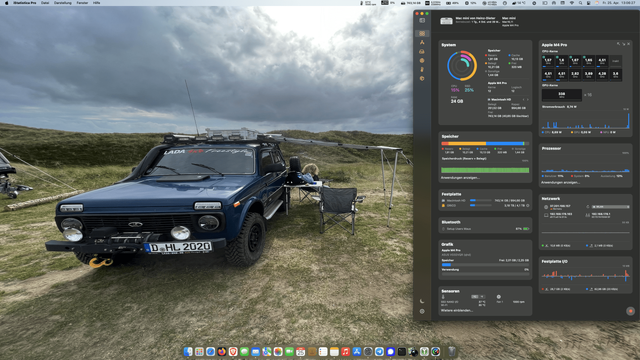The width and height of the screenshot is (640, 360).
Task: Open the temperature sensors icon in sidebar
Action: [x=422, y=69]
